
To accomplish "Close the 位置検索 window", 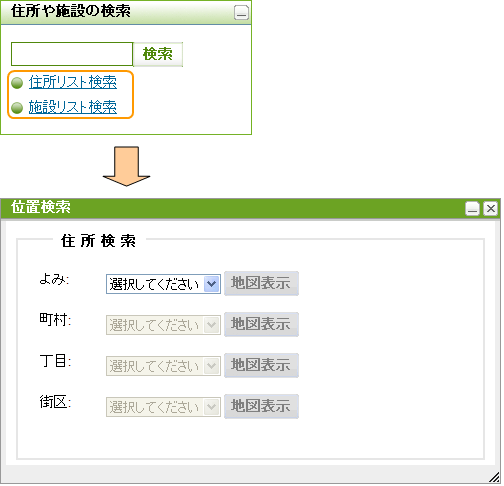I will coord(491,209).
